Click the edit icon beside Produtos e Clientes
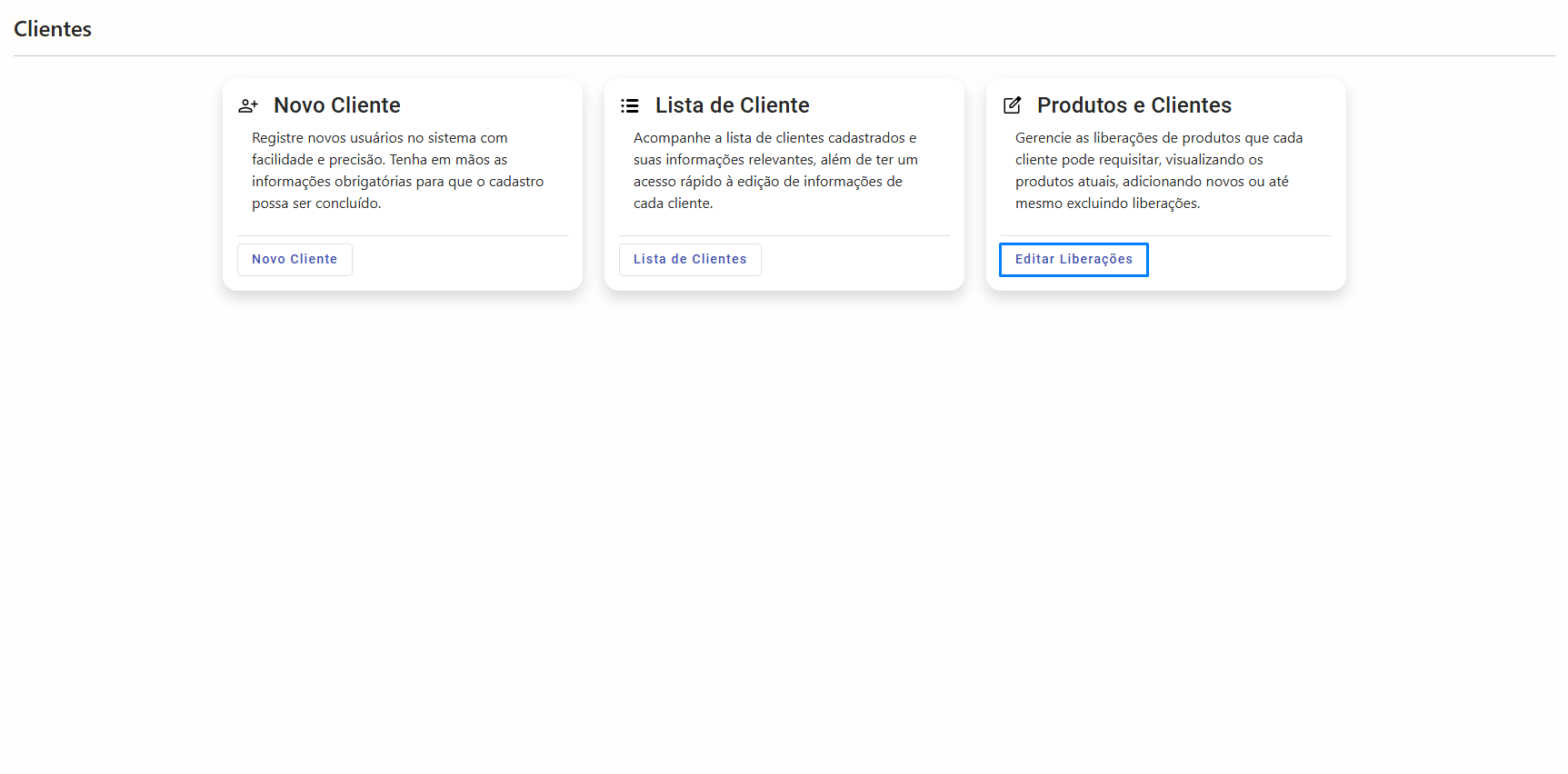 click(x=1012, y=105)
